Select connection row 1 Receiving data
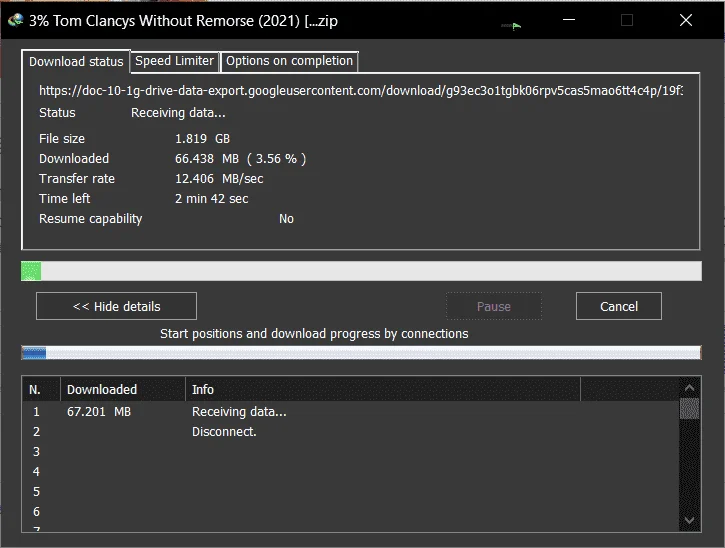 click(350, 412)
